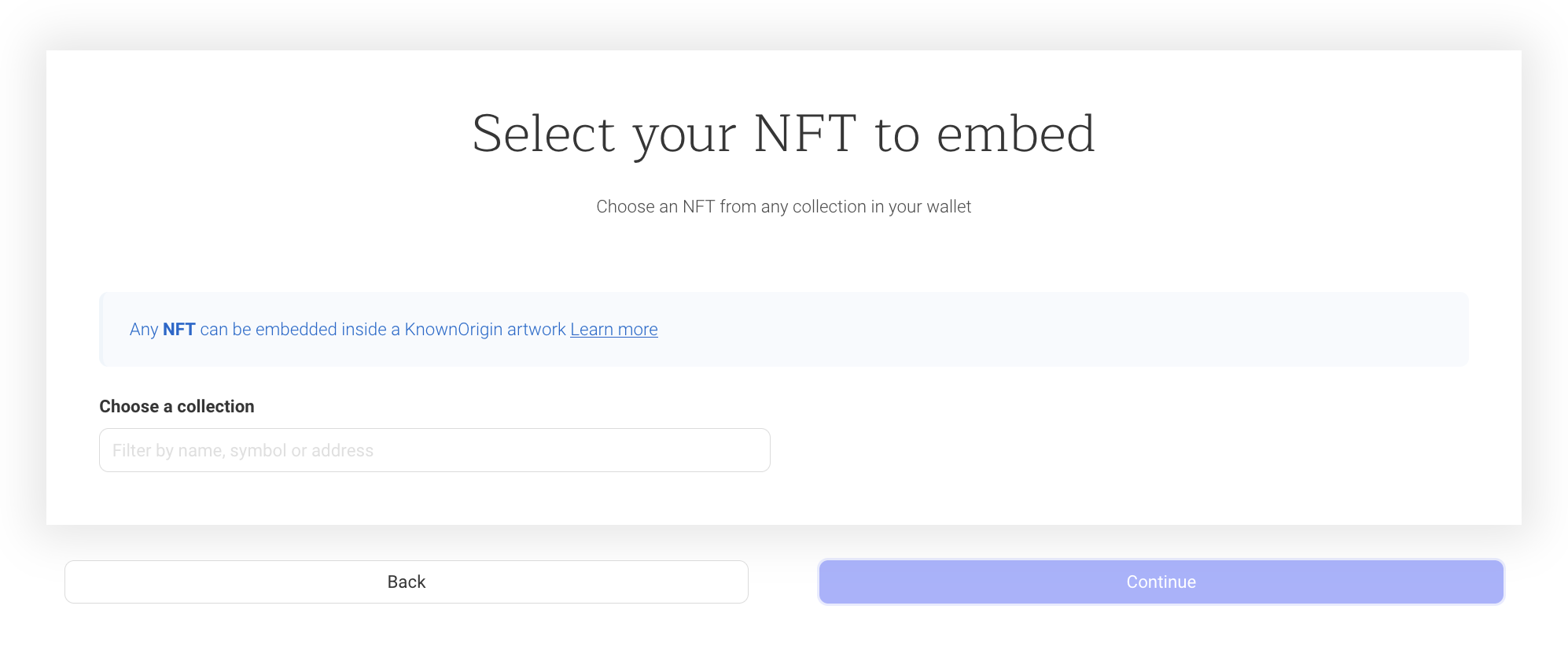Click the word 'embed' in the title
The height and width of the screenshot is (661, 1568).
[x=1015, y=134]
